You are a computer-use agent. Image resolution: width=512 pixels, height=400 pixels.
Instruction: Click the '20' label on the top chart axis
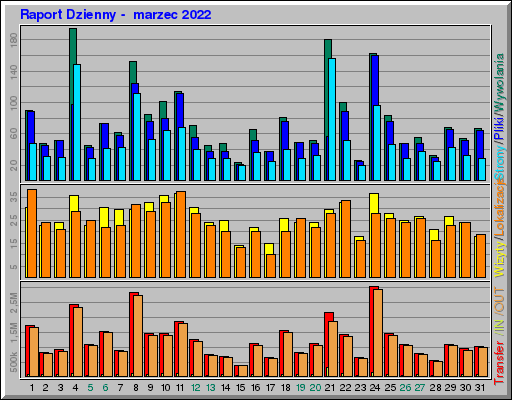coord(14,165)
